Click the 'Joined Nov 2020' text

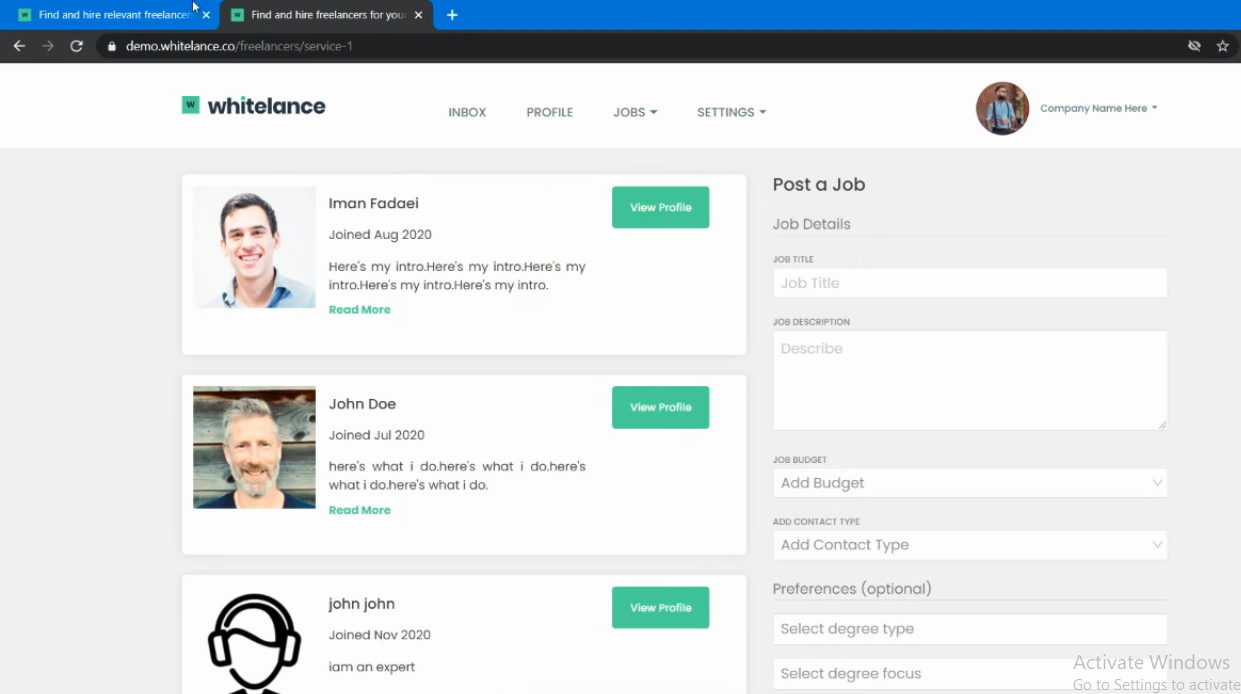pyautogui.click(x=380, y=635)
